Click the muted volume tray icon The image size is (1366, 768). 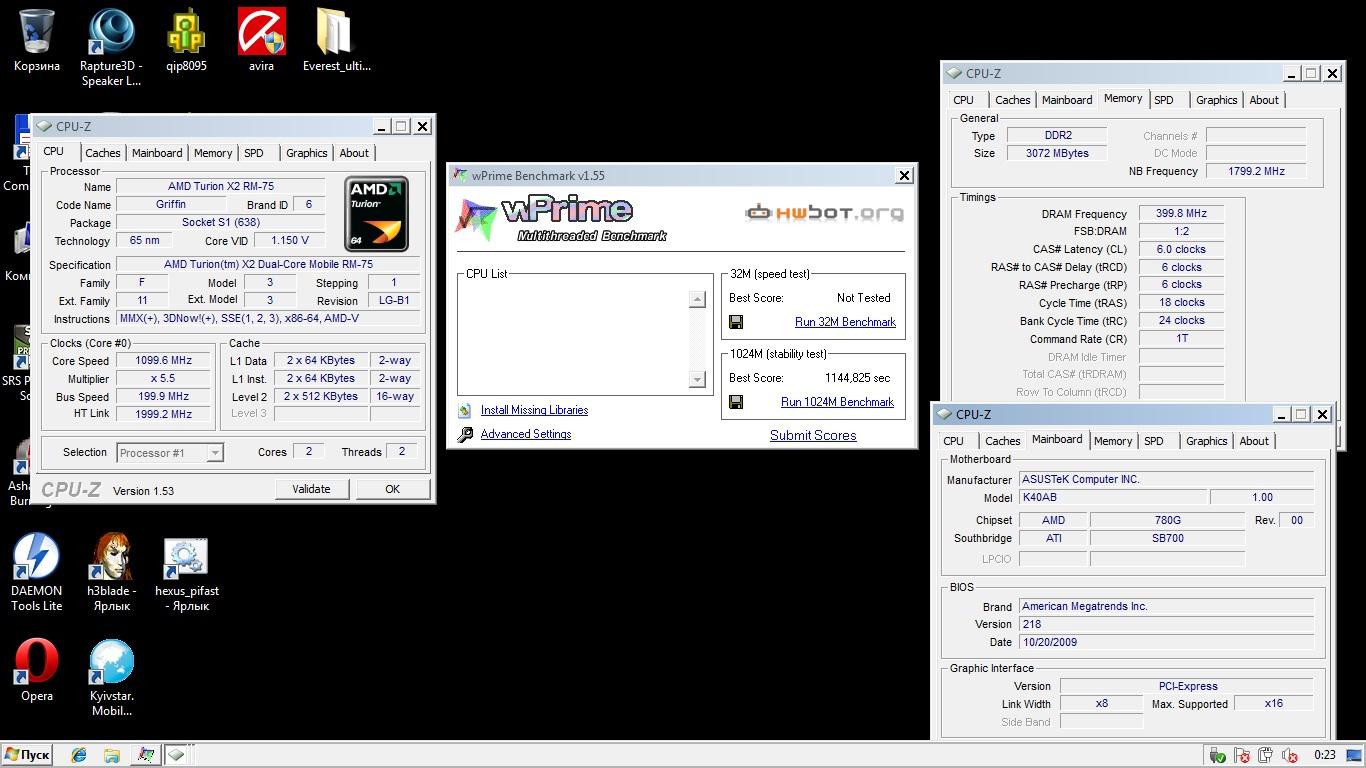pyautogui.click(x=1291, y=755)
